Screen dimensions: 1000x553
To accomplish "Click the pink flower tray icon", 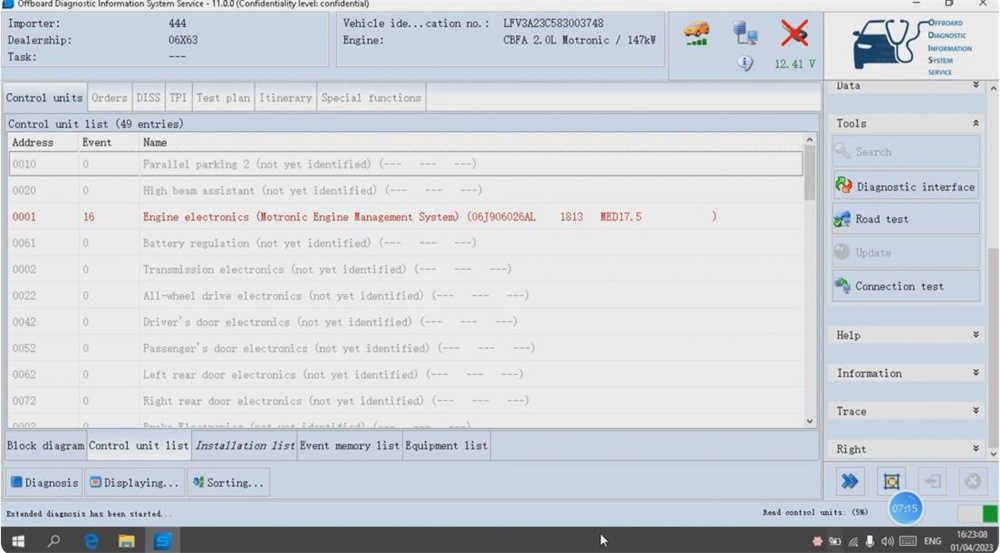I will click(817, 542).
